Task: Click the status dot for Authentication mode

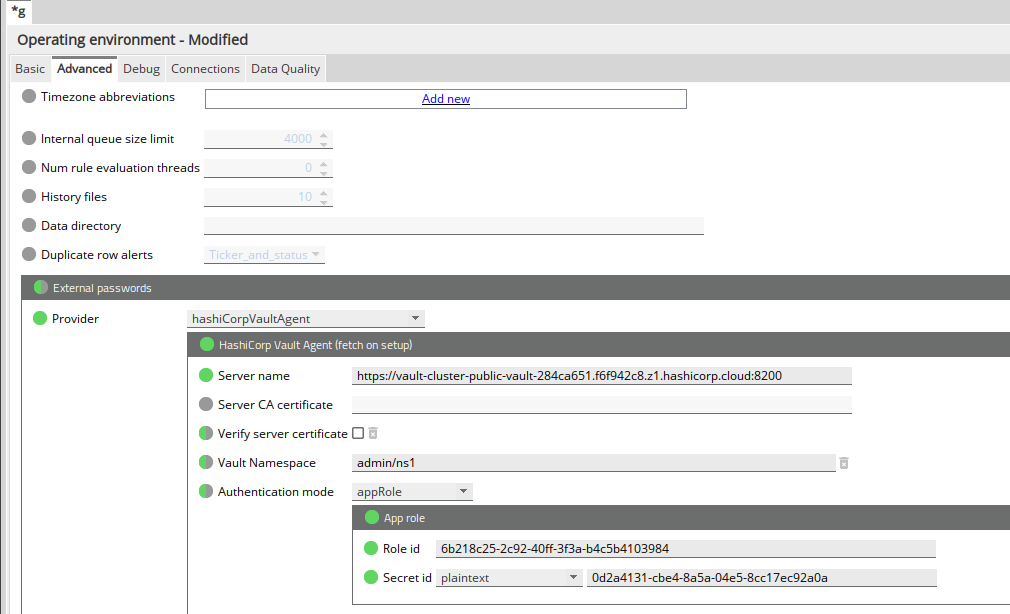Action: 206,492
